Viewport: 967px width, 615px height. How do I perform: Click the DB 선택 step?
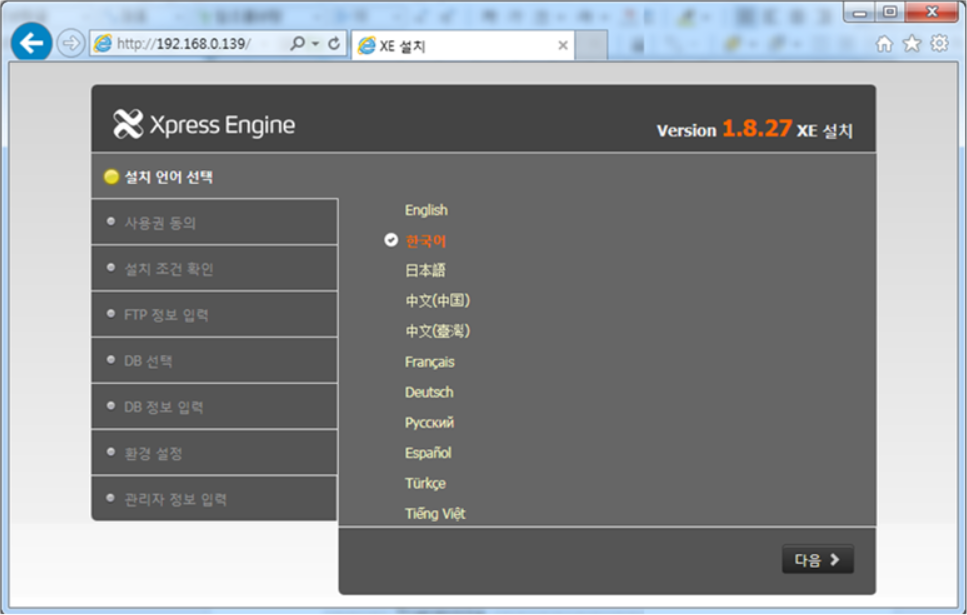pos(215,361)
